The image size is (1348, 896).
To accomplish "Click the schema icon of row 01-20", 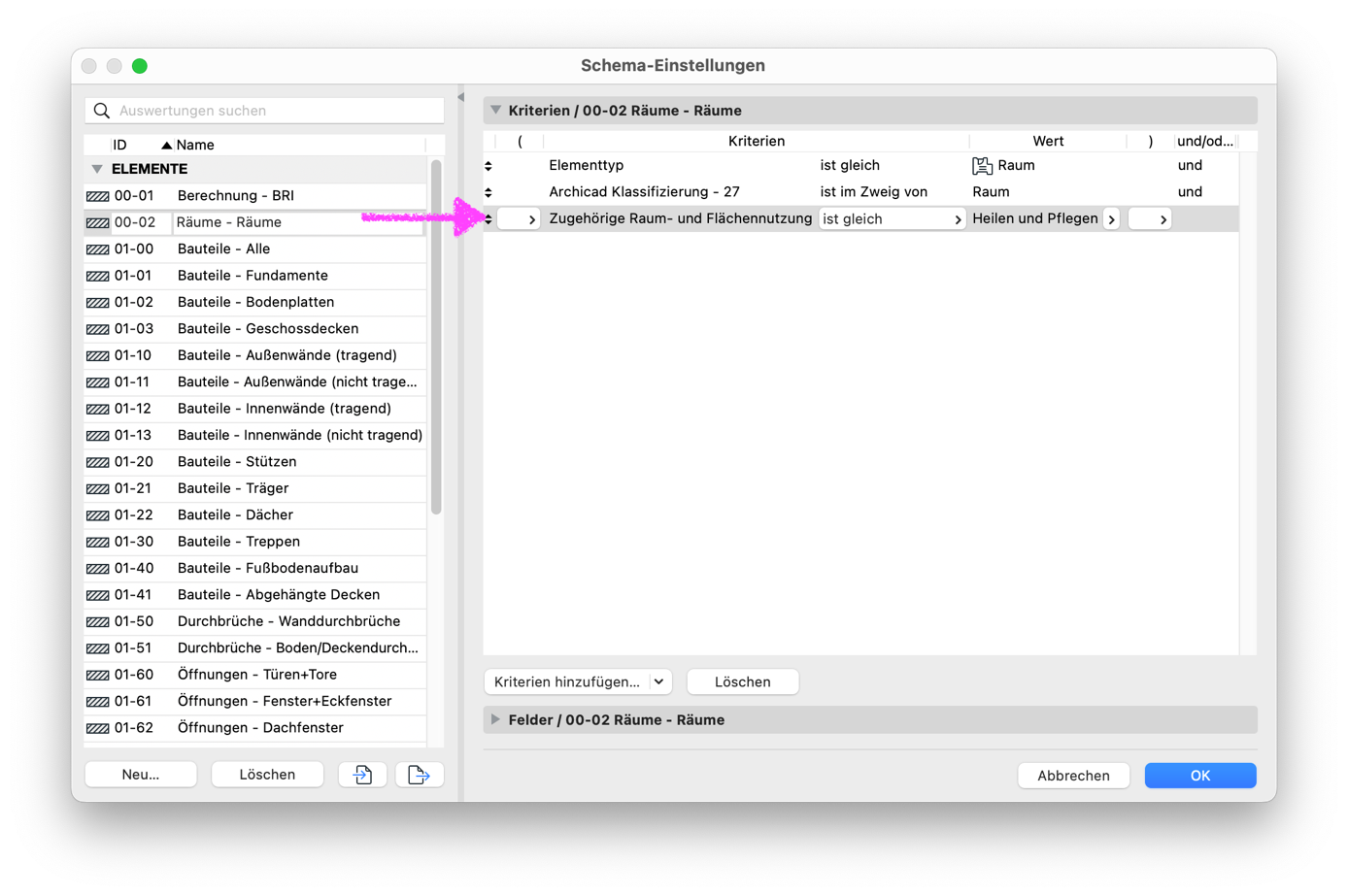I will 97,462.
